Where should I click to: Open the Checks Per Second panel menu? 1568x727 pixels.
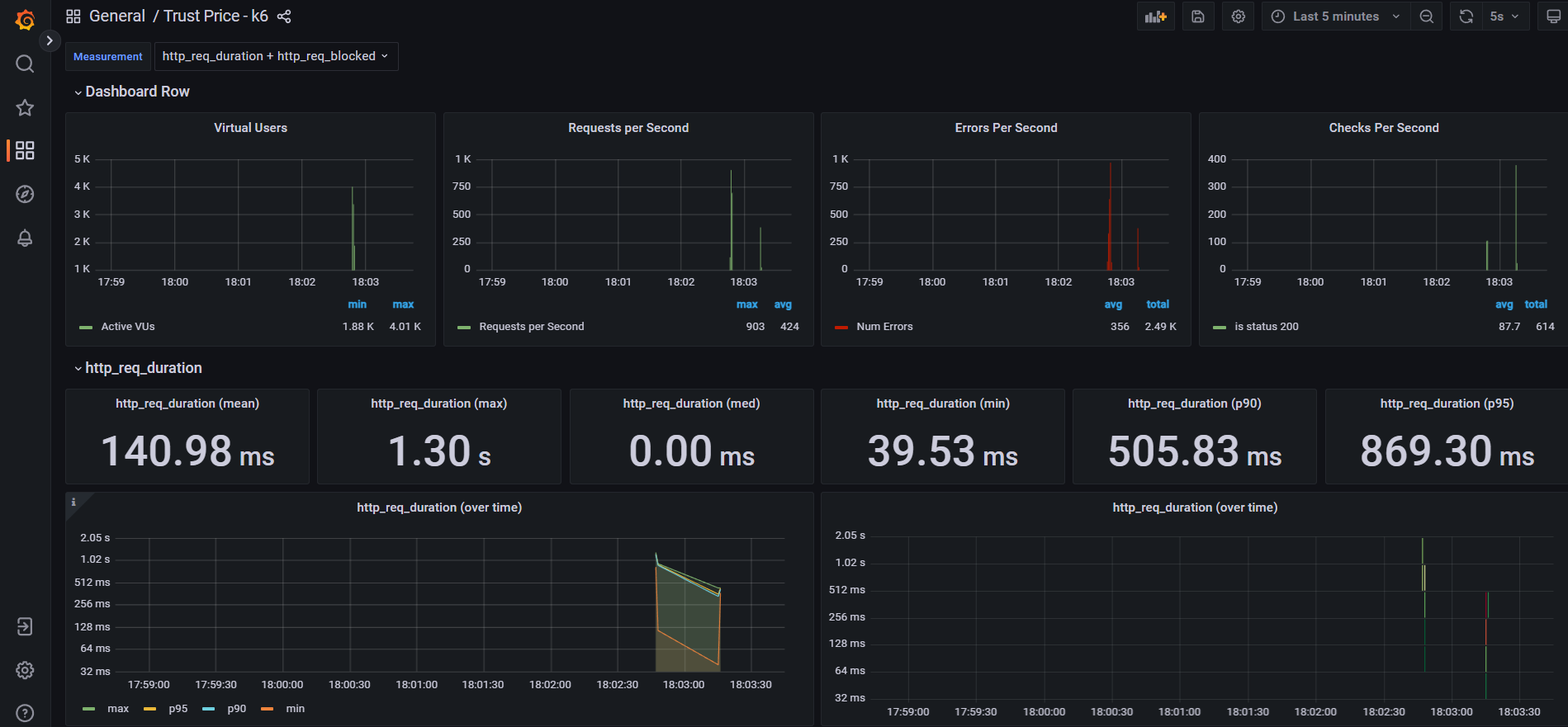coord(1384,128)
